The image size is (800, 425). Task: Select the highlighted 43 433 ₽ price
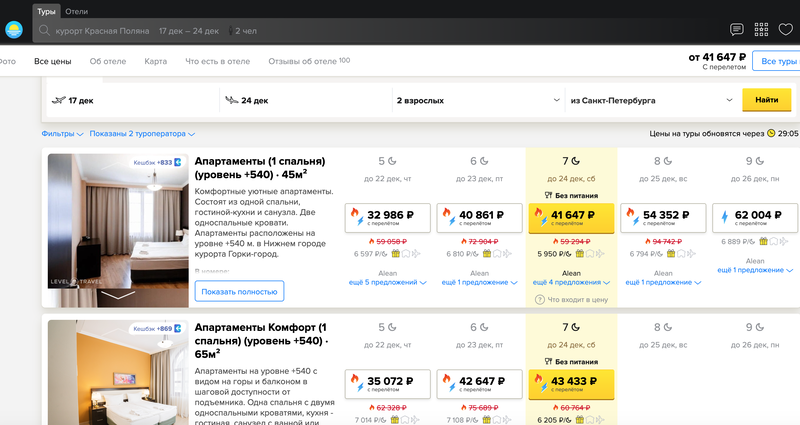click(x=571, y=384)
